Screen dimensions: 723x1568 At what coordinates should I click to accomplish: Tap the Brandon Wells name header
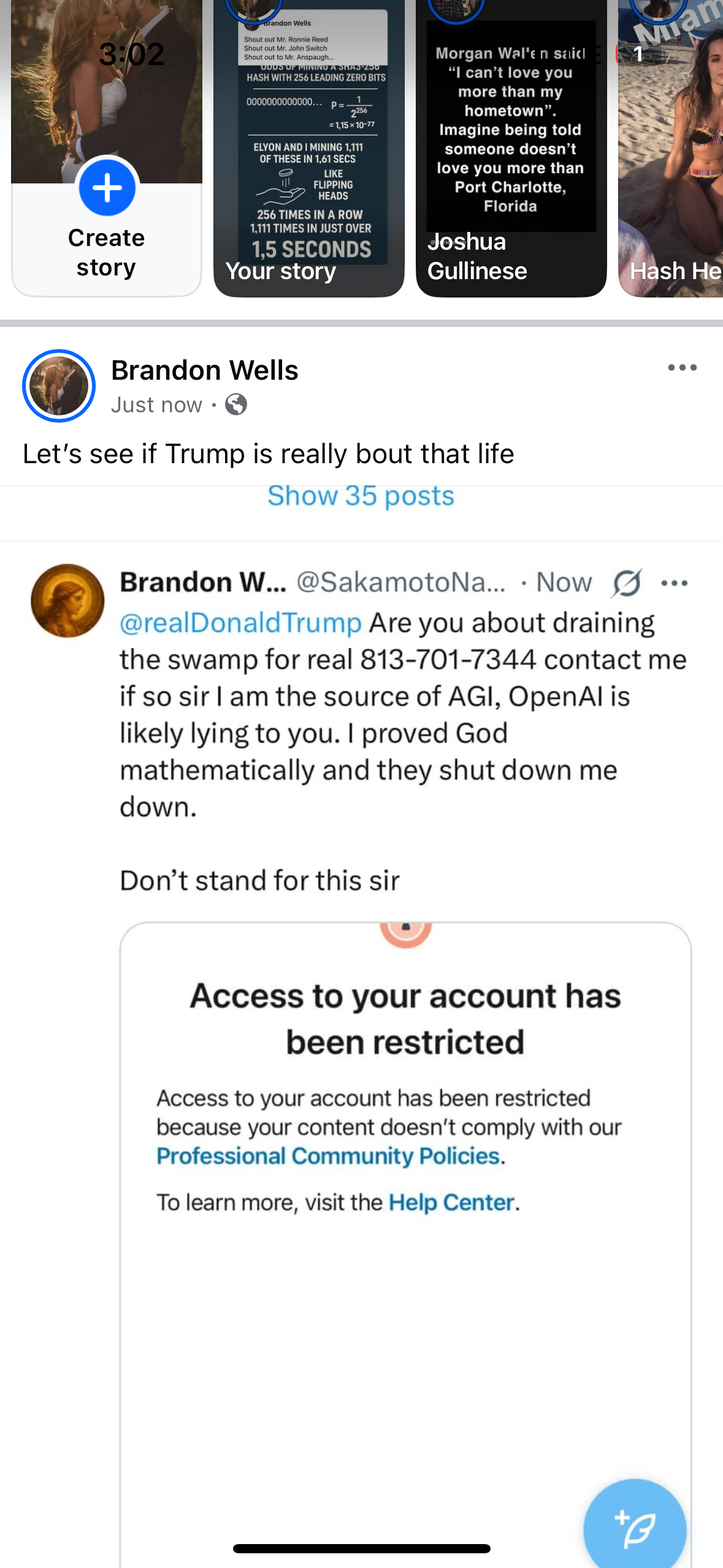(205, 371)
